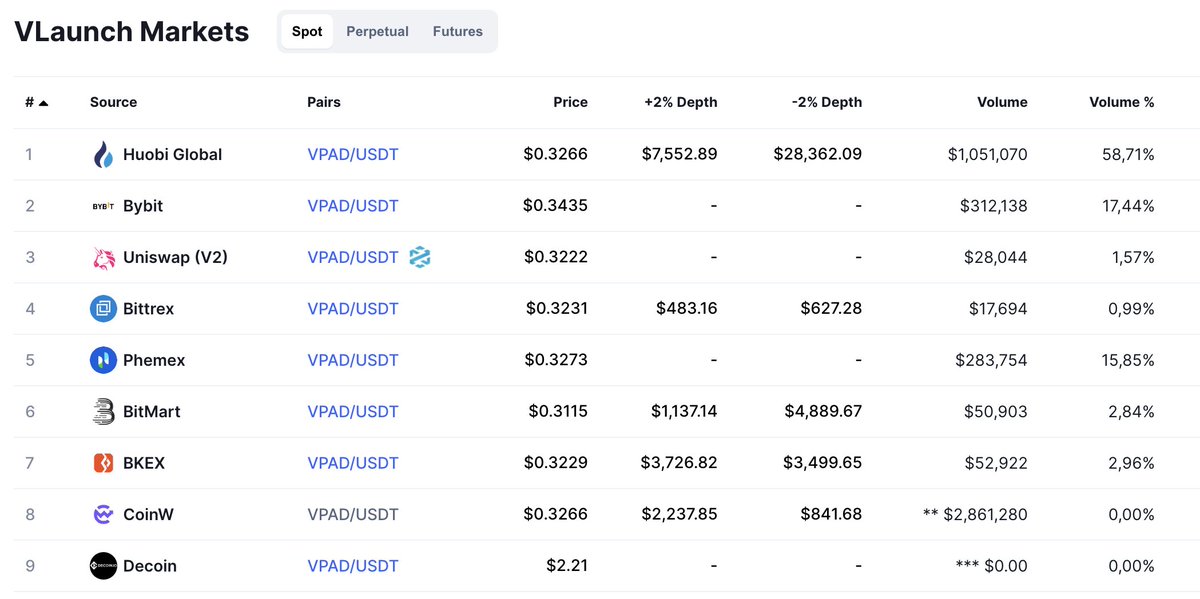Select the $7,552.89 depth value

[x=679, y=154]
